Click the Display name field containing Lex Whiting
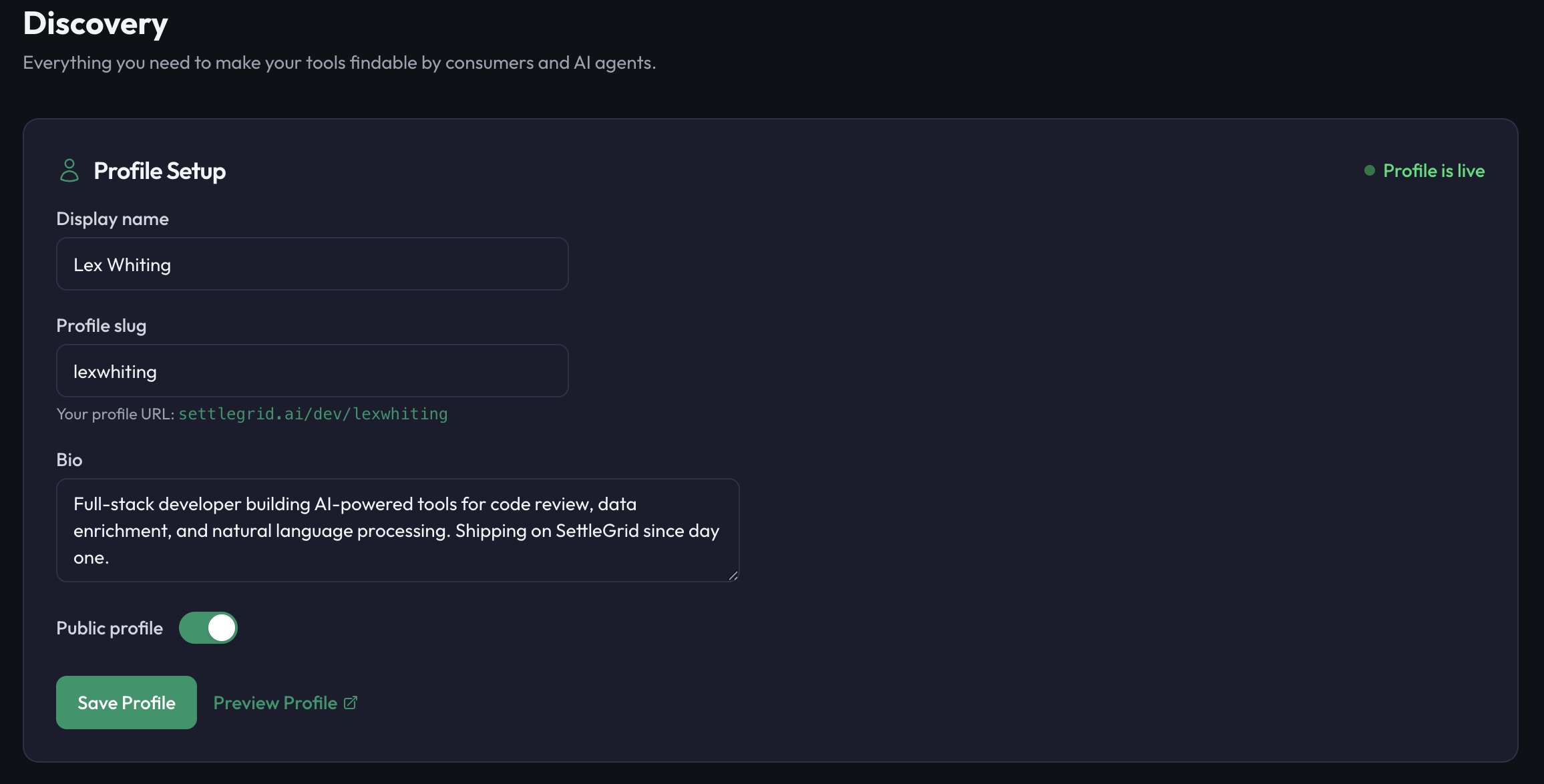 tap(313, 264)
